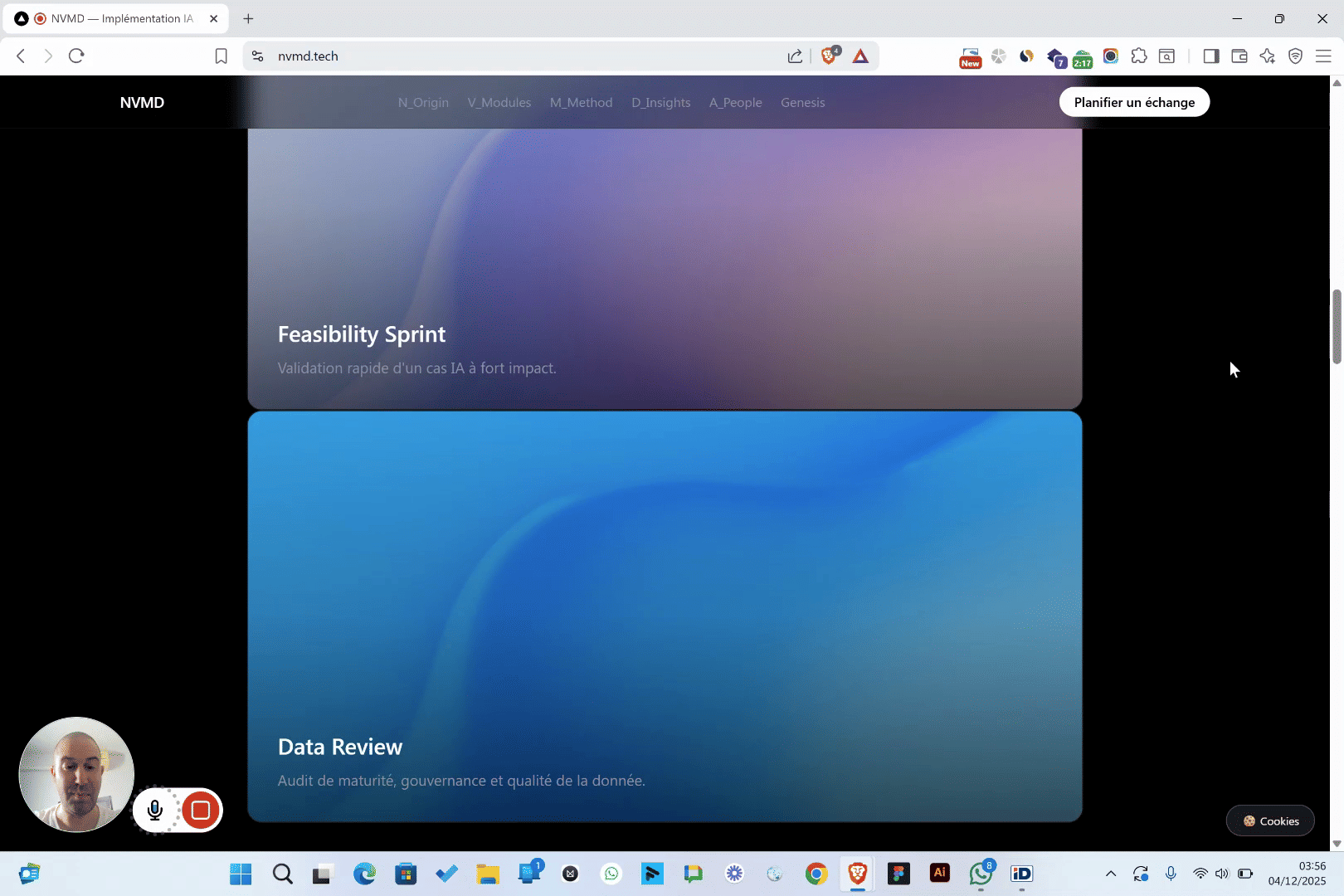Open the V_Modules navigation item
Image resolution: width=1344 pixels, height=896 pixels.
click(x=499, y=103)
